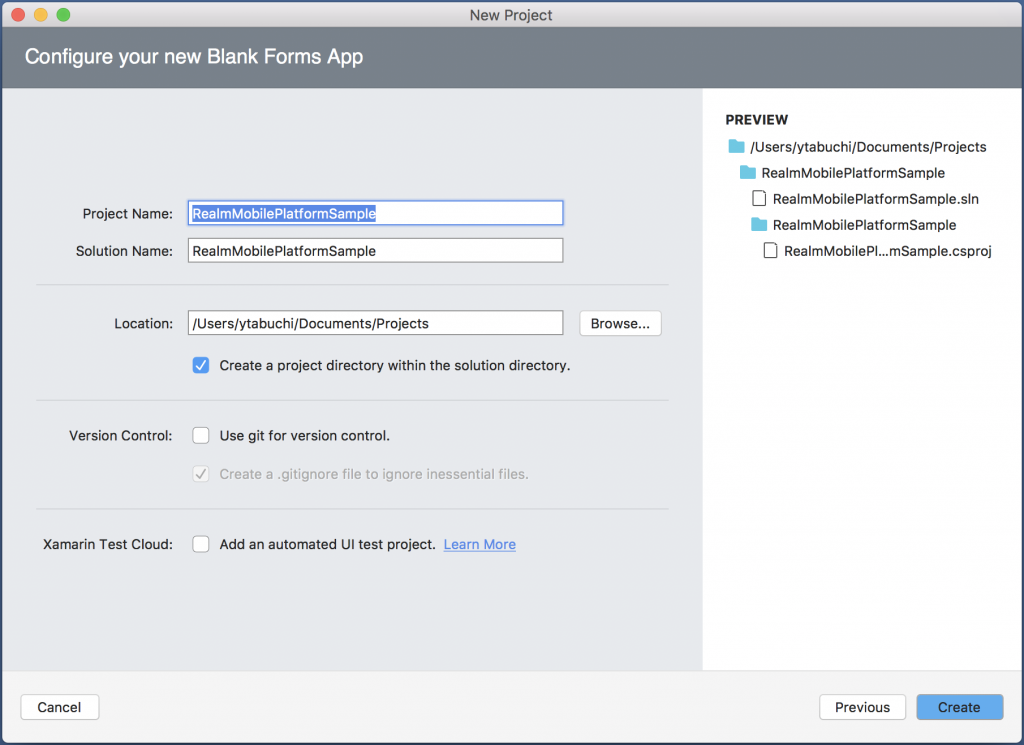Viewport: 1024px width, 745px height.
Task: Click the disabled .gitignore checkbox
Action: pos(201,474)
